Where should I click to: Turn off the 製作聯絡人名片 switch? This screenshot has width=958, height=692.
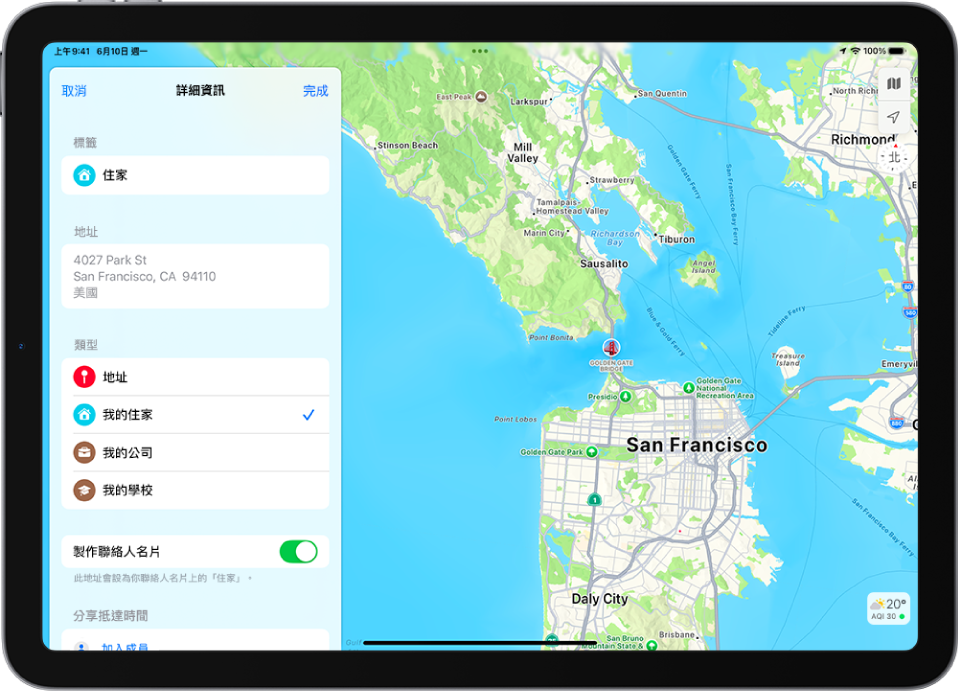tap(298, 552)
